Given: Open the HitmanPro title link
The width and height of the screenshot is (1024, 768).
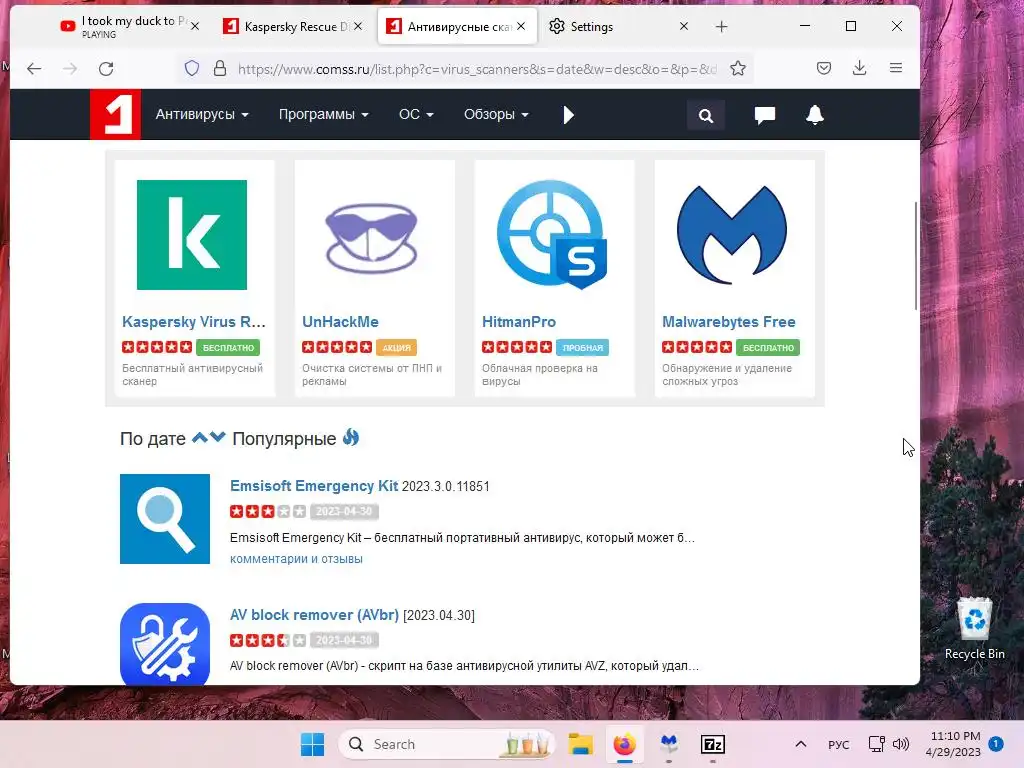Looking at the screenshot, I should point(519,321).
